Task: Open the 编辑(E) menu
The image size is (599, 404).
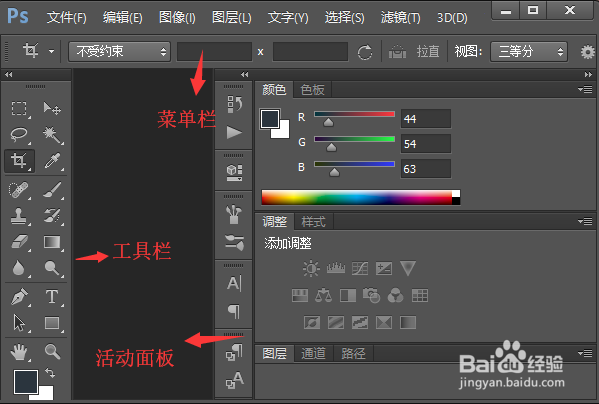Action: pos(122,18)
